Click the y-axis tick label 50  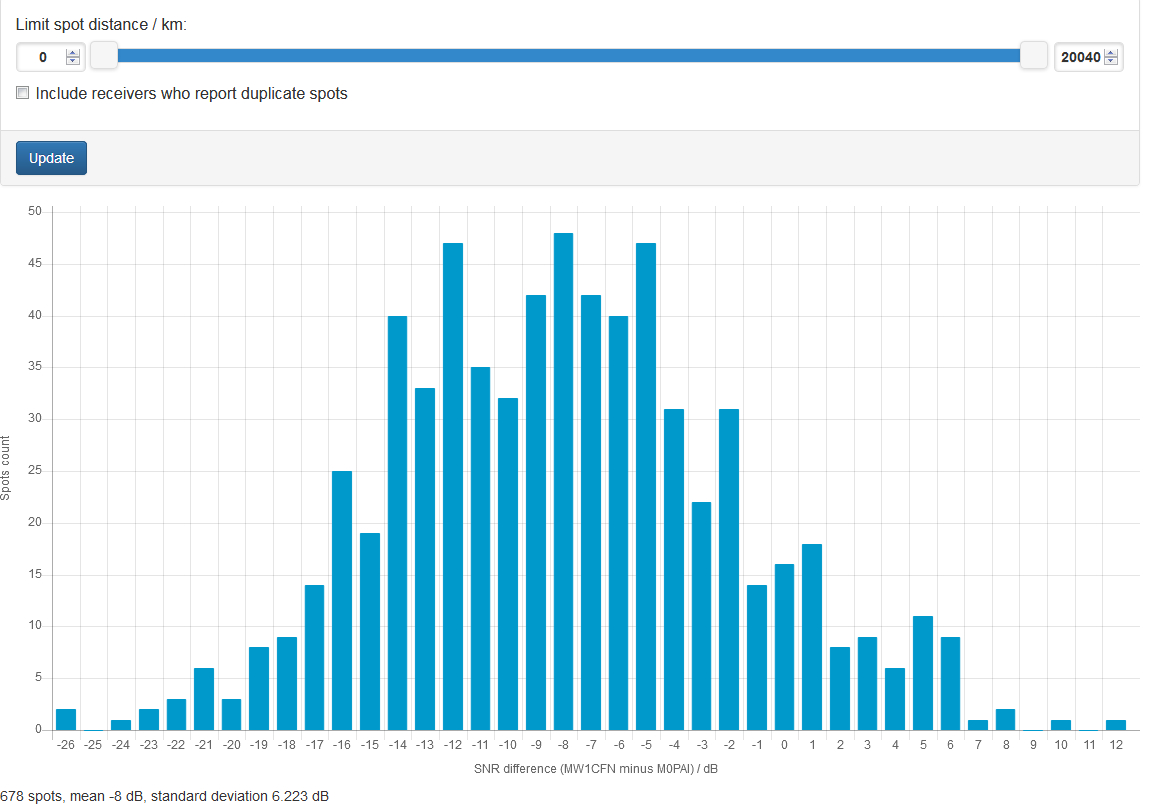(x=35, y=211)
